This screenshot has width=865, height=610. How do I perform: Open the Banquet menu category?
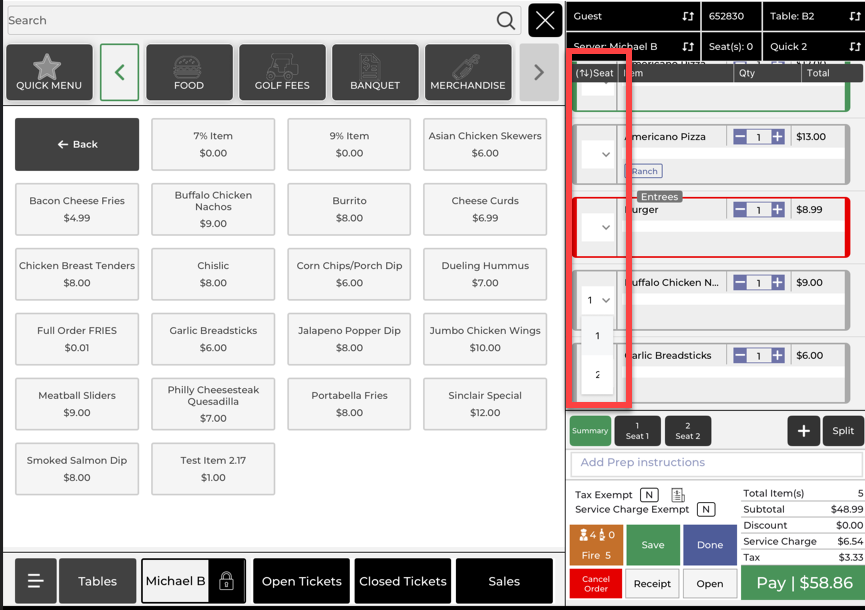(375, 72)
